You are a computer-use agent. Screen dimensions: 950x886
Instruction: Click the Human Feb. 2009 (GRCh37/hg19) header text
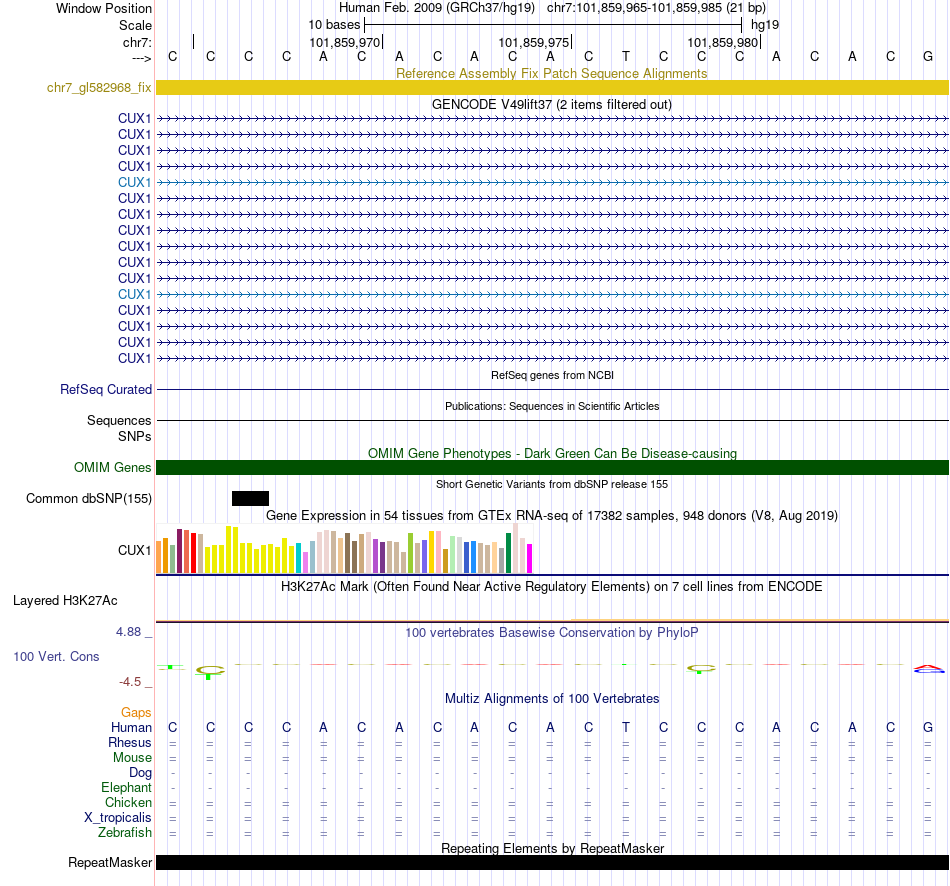click(x=437, y=8)
